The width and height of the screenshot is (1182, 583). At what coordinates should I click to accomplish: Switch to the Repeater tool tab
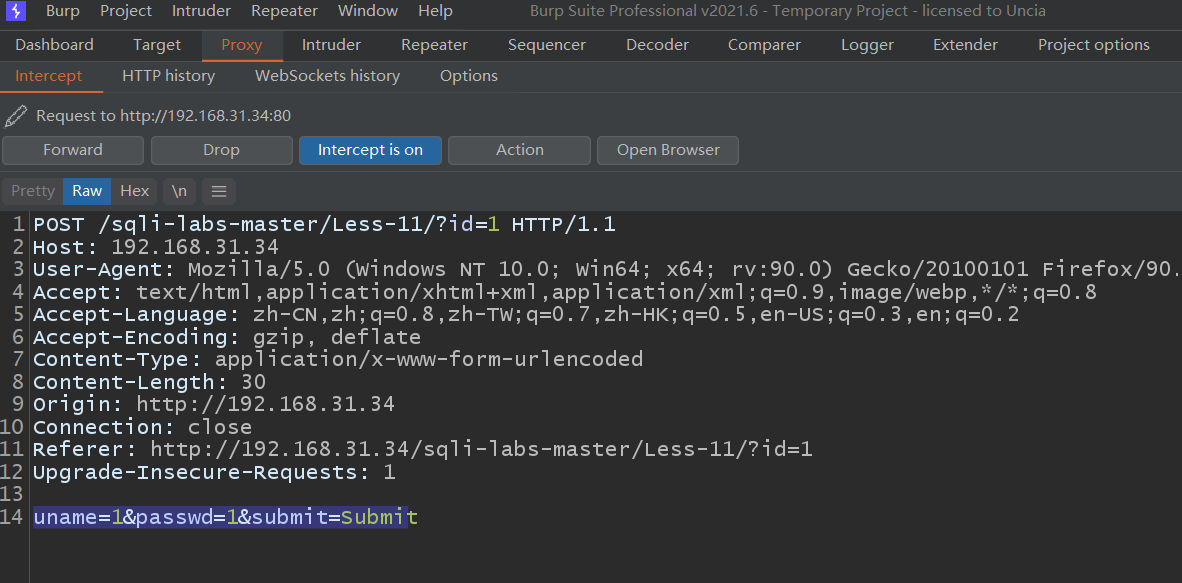(434, 45)
